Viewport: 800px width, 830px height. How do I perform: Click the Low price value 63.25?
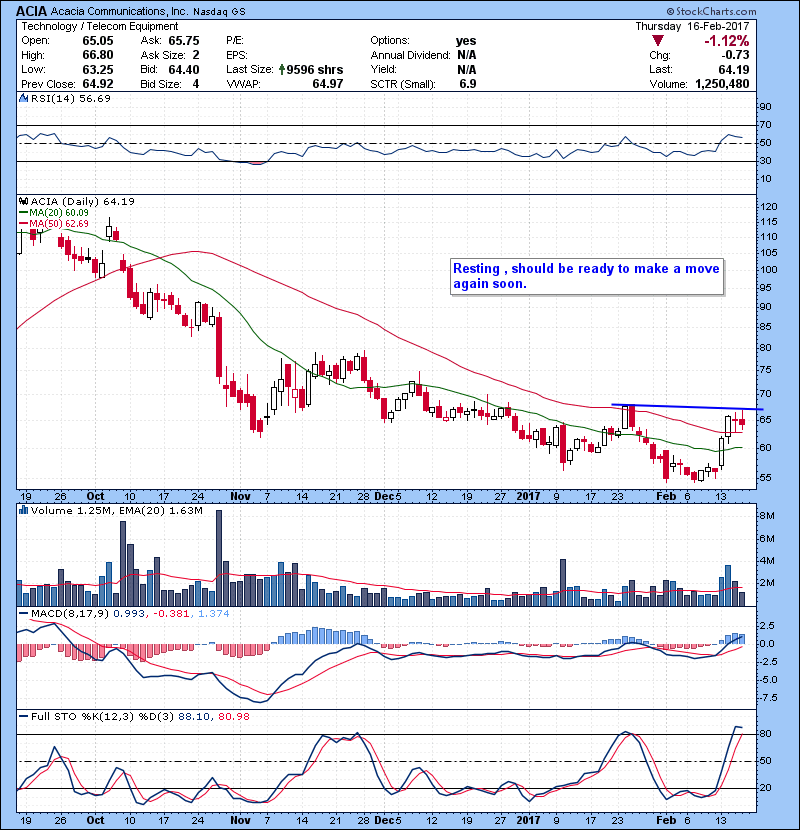97,69
